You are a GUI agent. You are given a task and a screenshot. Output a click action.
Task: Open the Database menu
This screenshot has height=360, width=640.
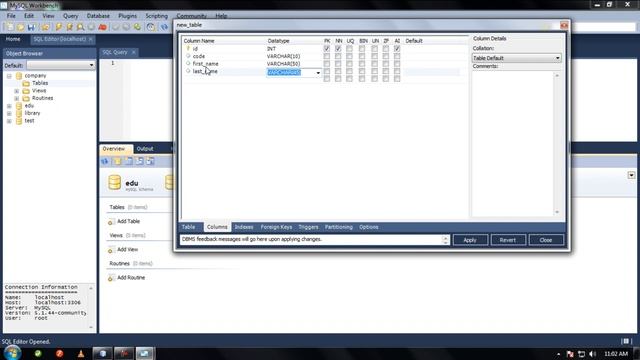[98, 16]
